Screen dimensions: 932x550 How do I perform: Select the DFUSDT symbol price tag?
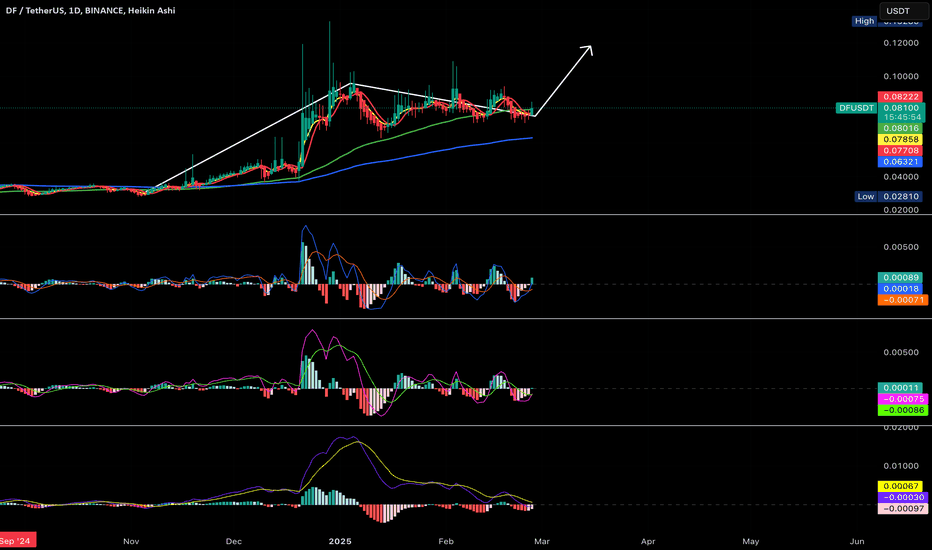point(856,108)
